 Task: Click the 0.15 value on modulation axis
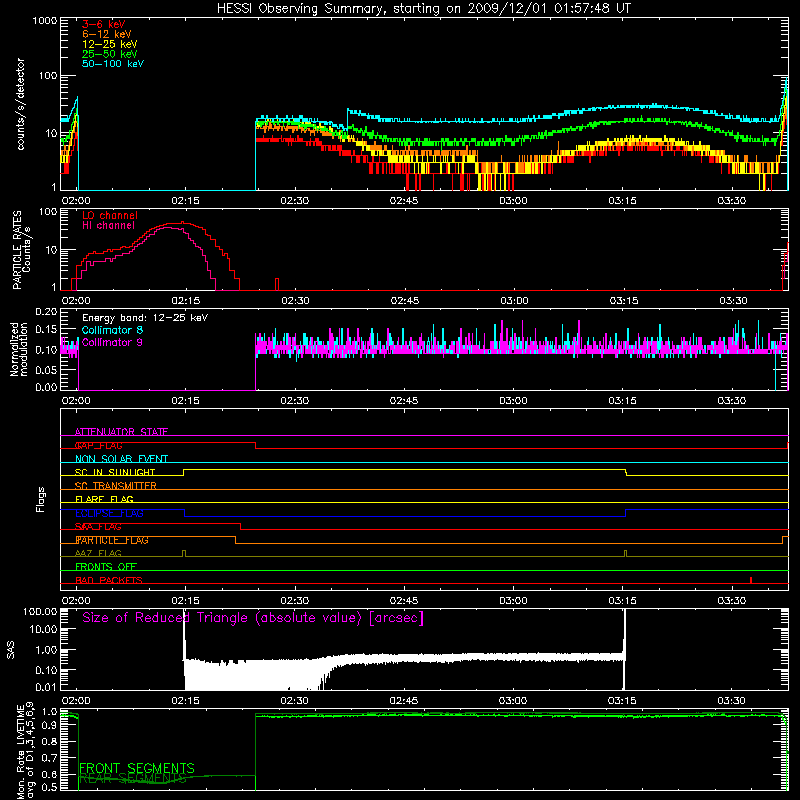pos(46,330)
